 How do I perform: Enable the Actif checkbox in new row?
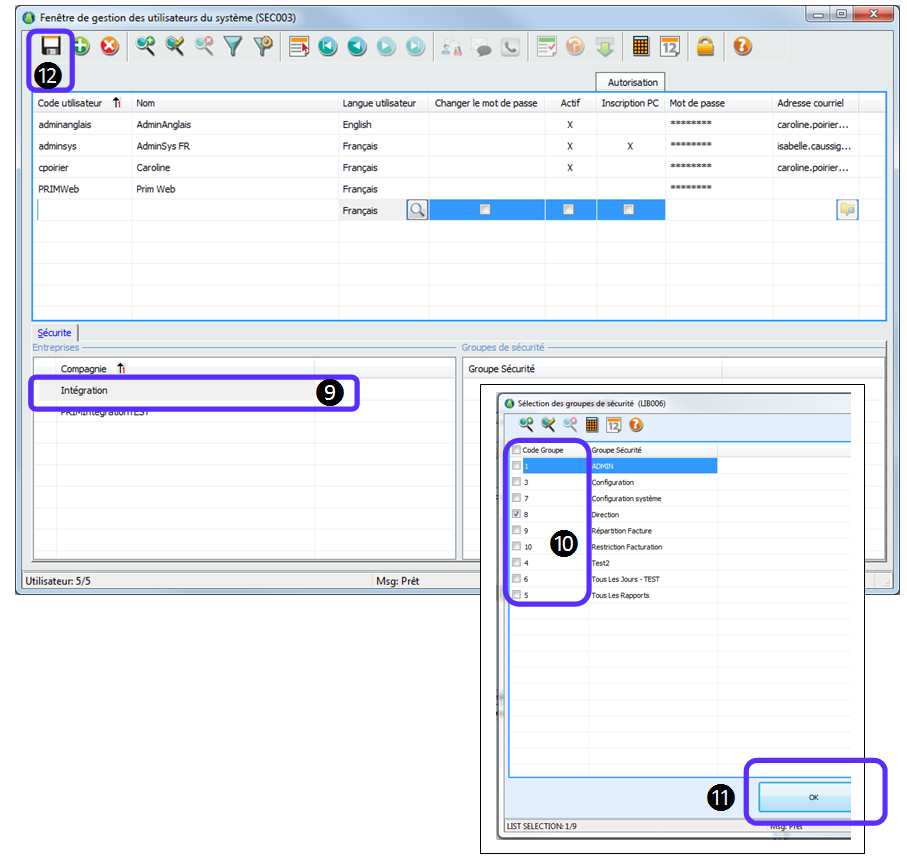click(569, 210)
